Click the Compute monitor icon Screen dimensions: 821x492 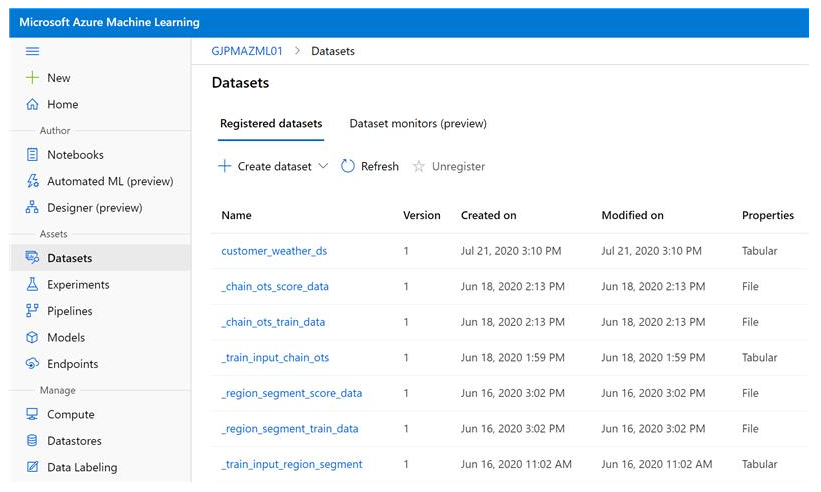click(x=32, y=414)
